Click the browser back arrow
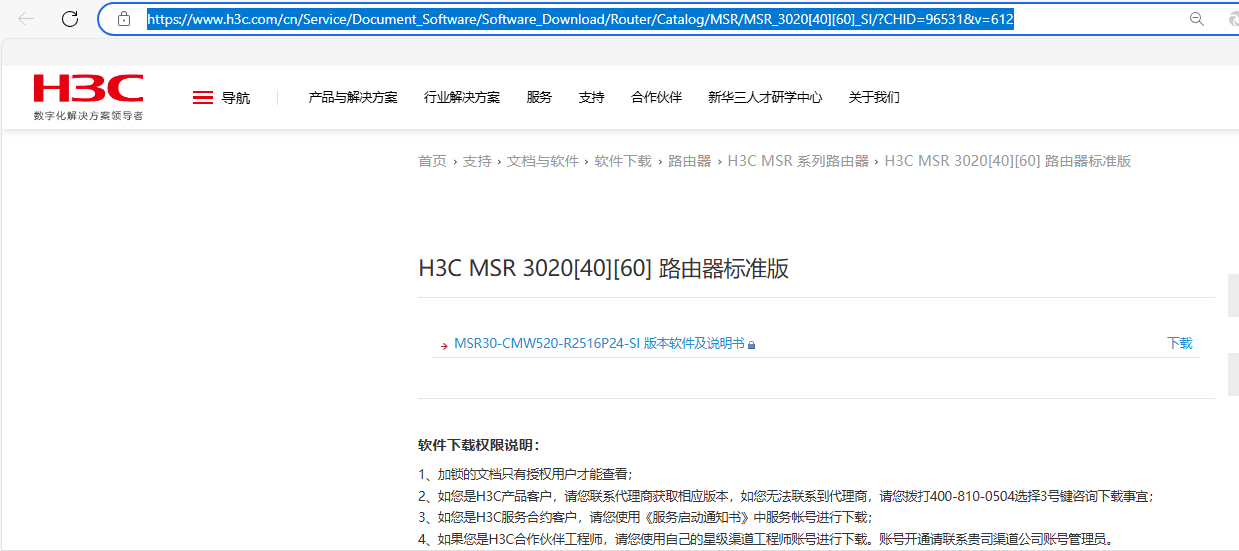The height and width of the screenshot is (551, 1239). pos(27,19)
